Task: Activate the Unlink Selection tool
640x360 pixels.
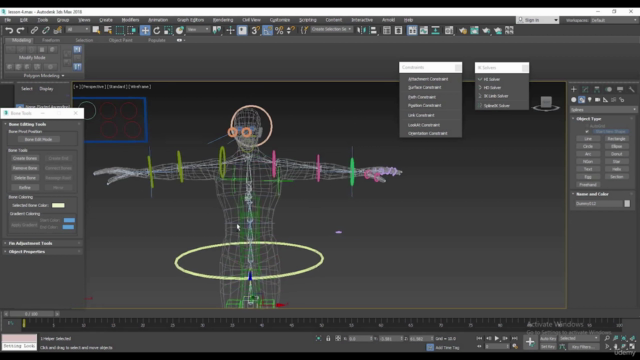Action: tap(46, 30)
